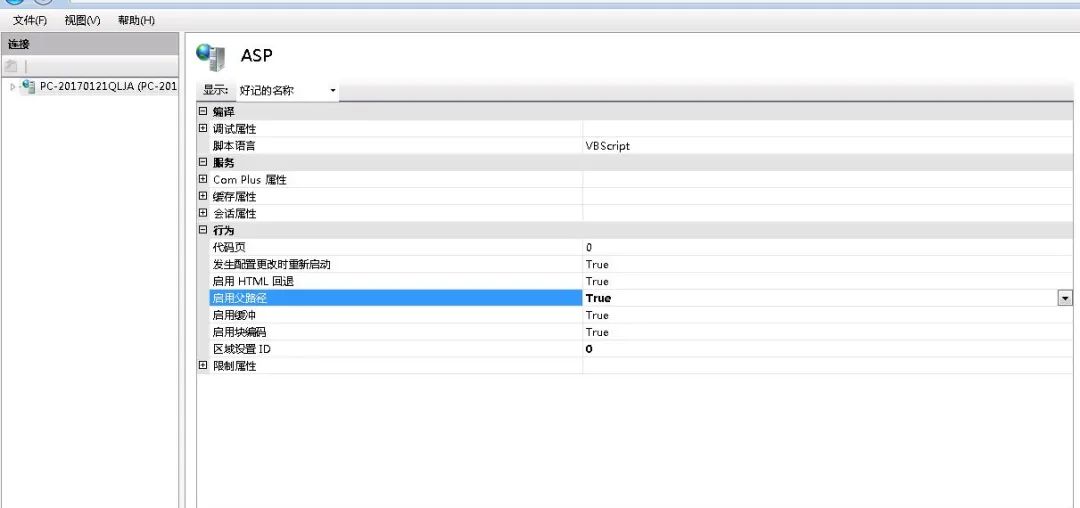Select the 启用缓冲 property row
The width and height of the screenshot is (1080, 508).
click(390, 315)
